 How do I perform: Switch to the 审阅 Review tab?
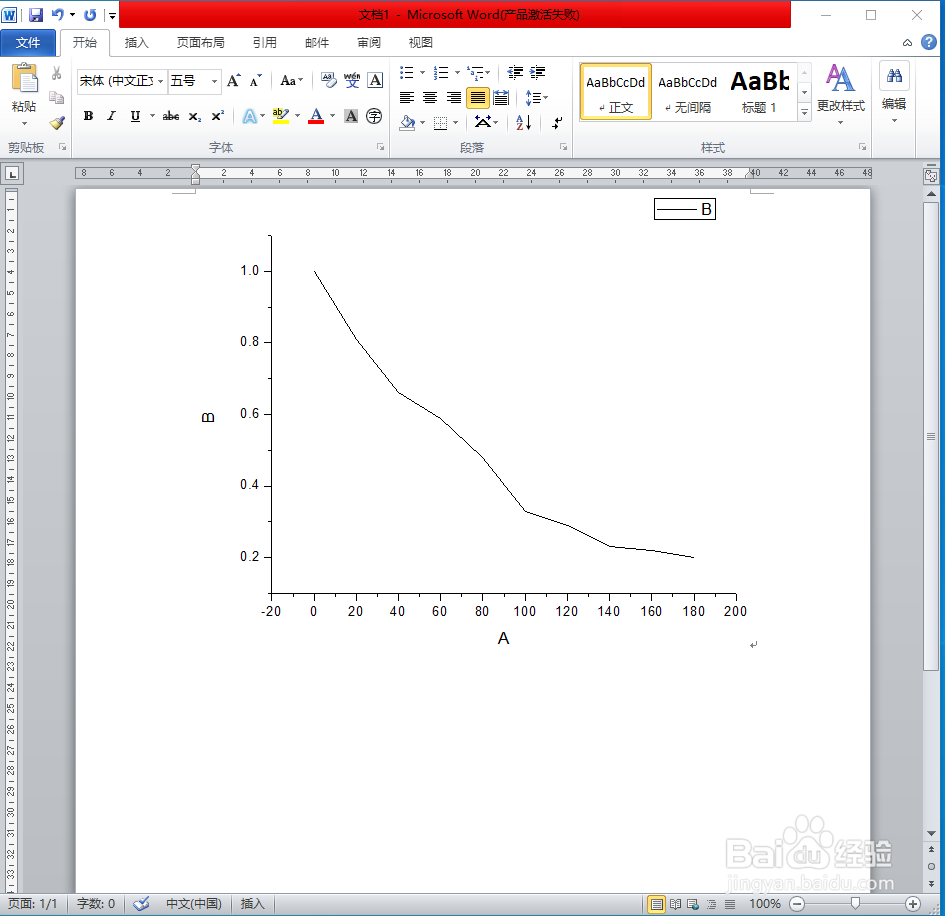pyautogui.click(x=369, y=43)
